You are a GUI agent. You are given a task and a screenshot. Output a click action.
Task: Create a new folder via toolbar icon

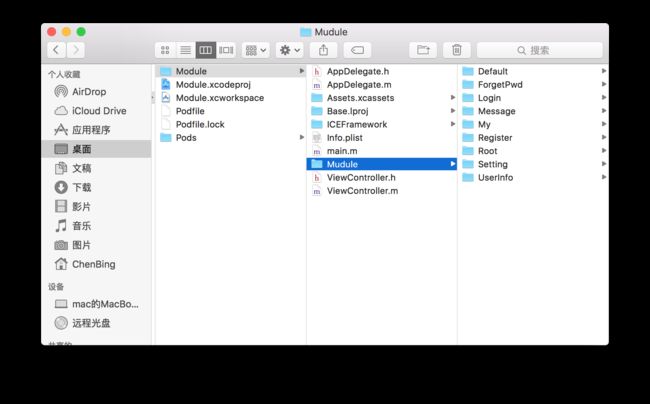coord(423,50)
